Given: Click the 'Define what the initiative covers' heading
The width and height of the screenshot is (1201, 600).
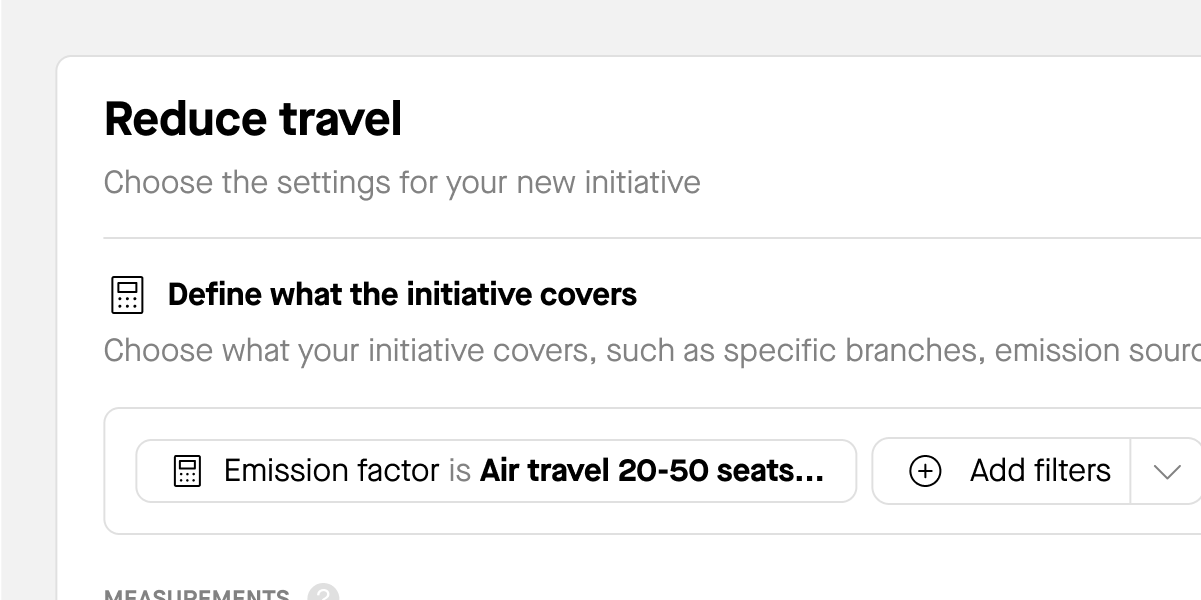Looking at the screenshot, I should (x=402, y=295).
